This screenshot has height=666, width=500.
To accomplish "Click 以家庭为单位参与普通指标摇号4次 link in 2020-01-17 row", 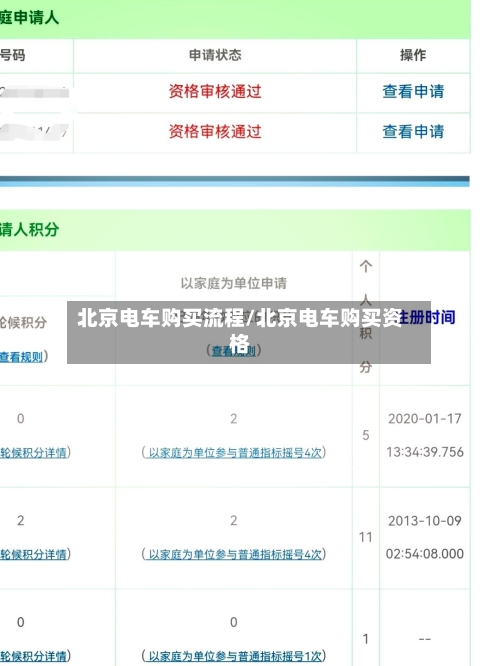I will coord(234,452).
